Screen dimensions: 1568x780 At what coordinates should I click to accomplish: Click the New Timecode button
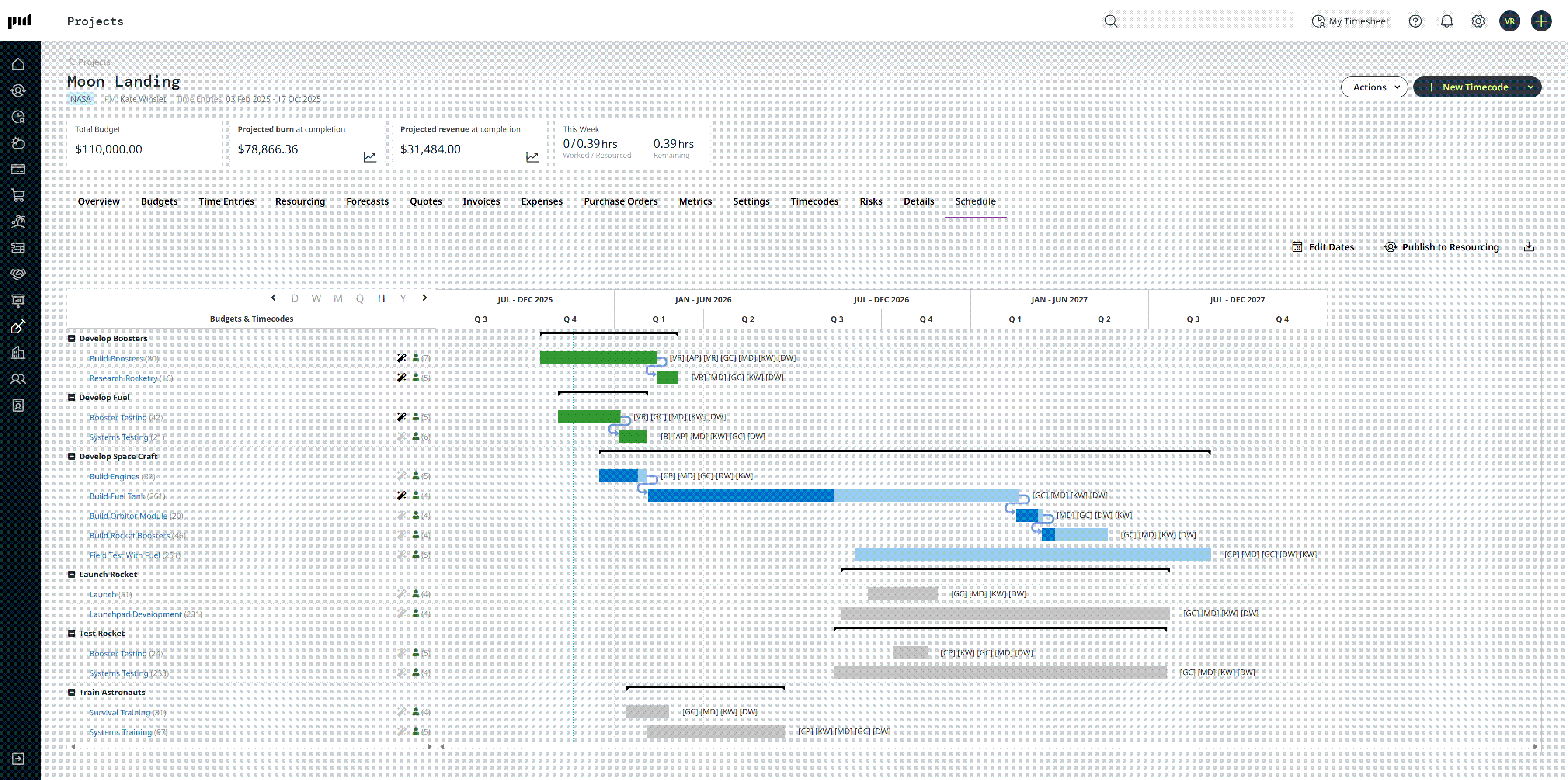click(1469, 87)
